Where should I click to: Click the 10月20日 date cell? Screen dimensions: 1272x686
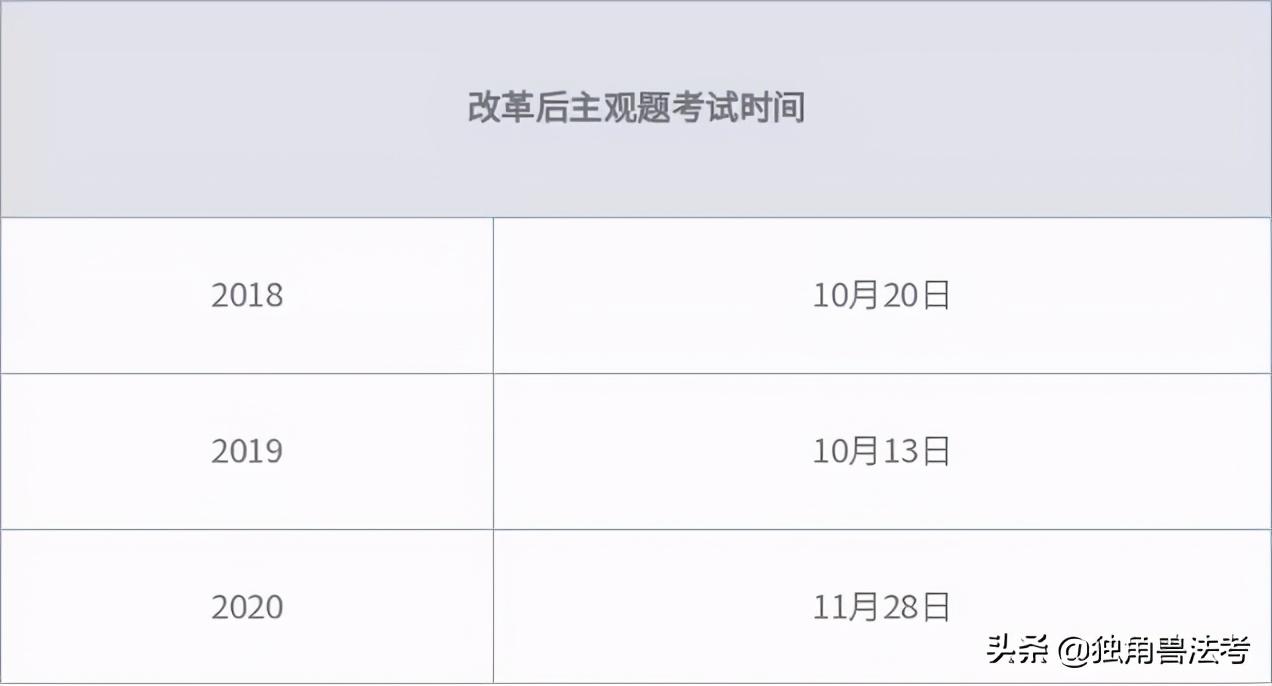click(x=881, y=296)
